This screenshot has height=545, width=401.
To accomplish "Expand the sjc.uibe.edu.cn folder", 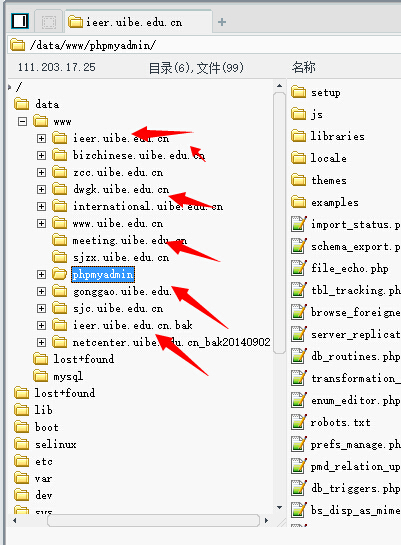I will pyautogui.click(x=41, y=308).
